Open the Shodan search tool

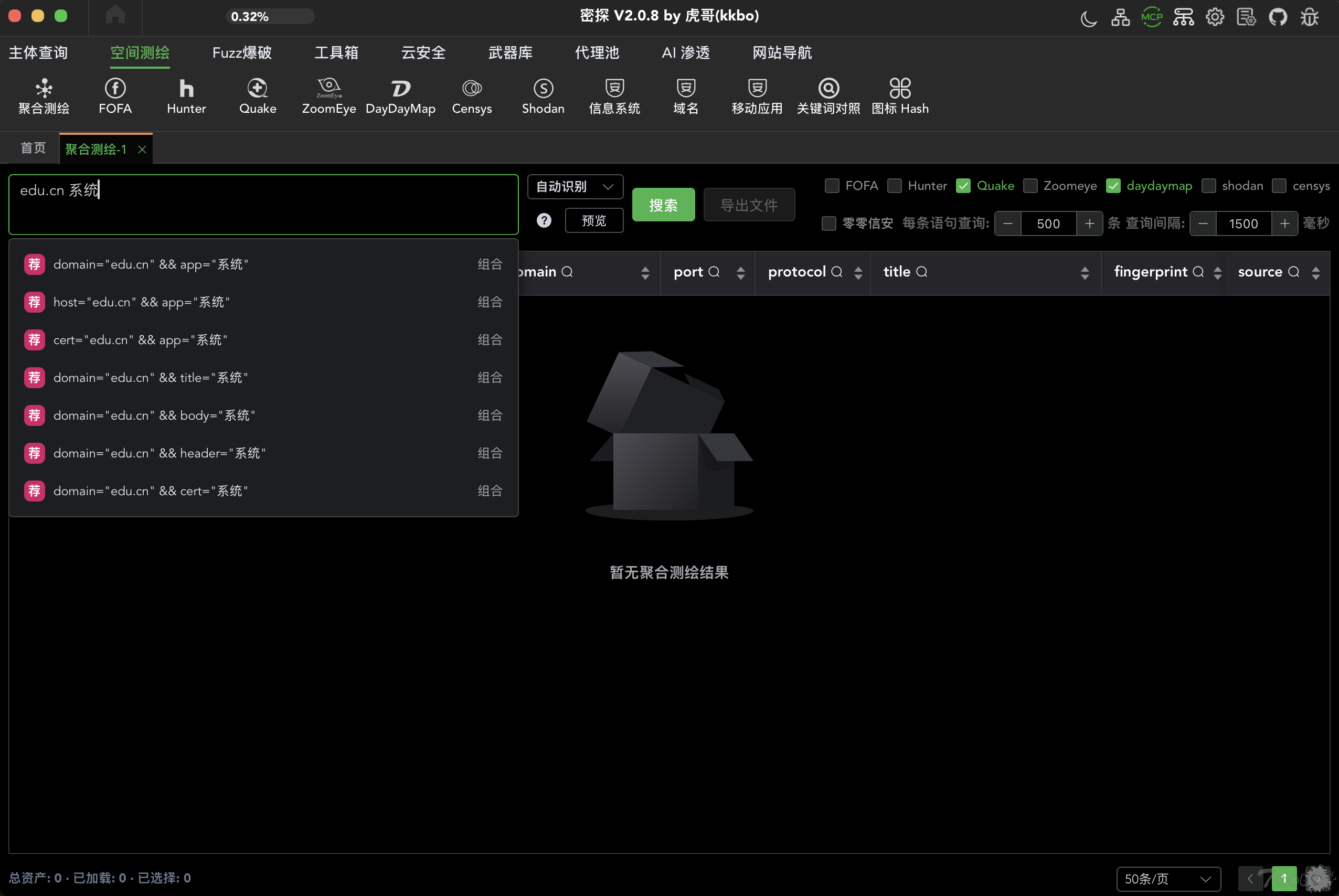543,97
